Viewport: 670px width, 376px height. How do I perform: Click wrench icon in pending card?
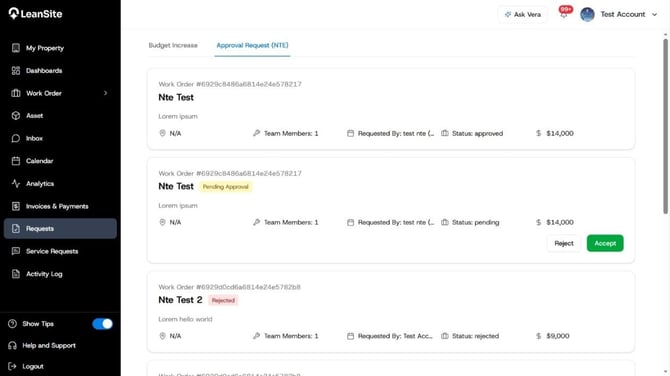(256, 222)
